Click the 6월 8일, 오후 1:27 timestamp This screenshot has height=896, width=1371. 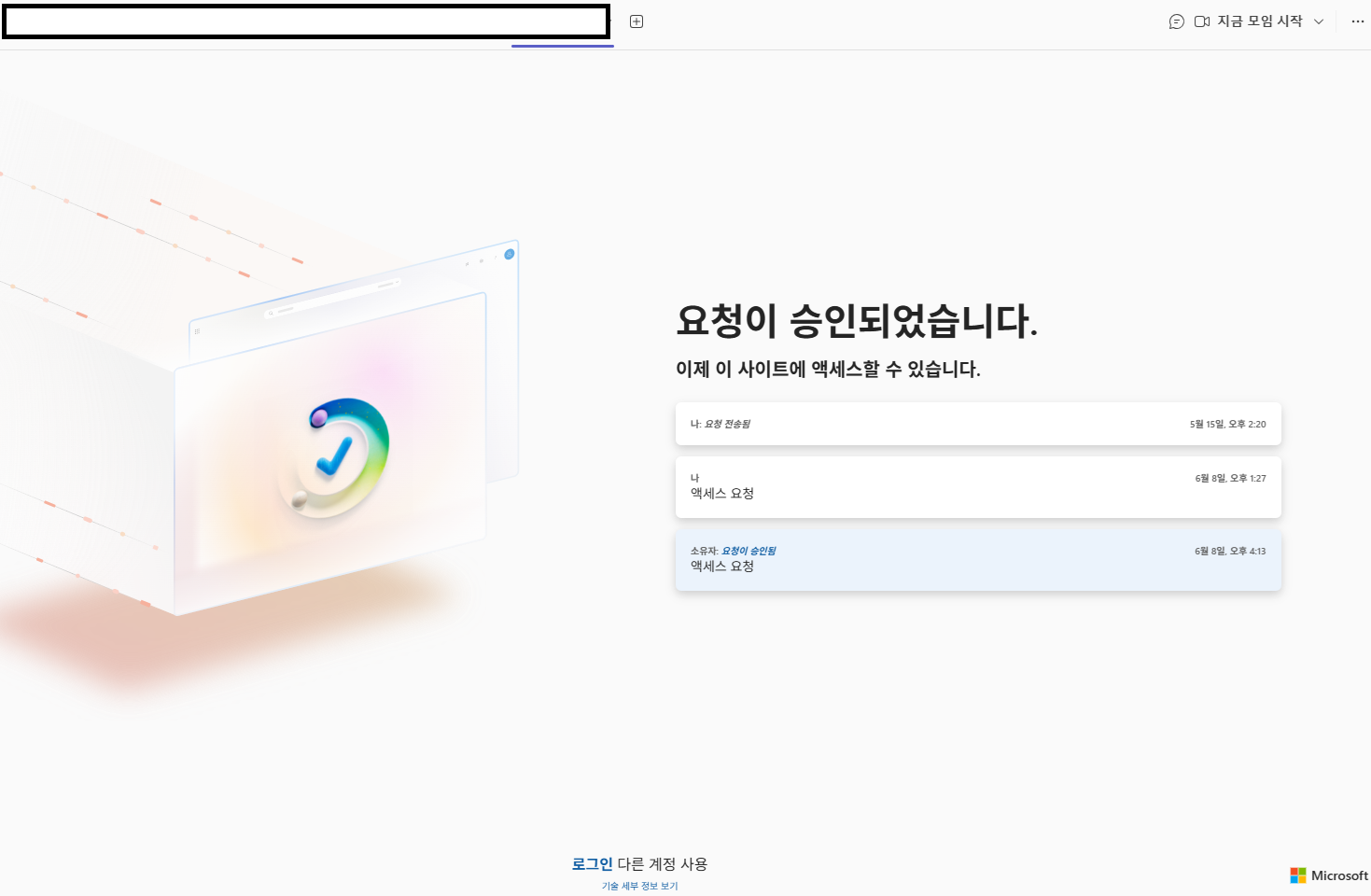[x=1230, y=478]
